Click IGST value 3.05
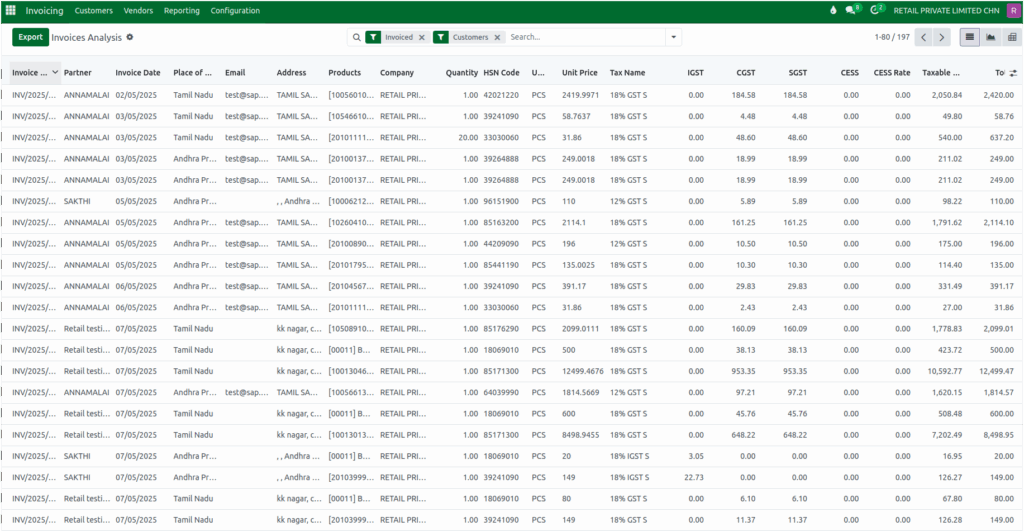Image resolution: width=1024 pixels, height=531 pixels. click(x=696, y=456)
